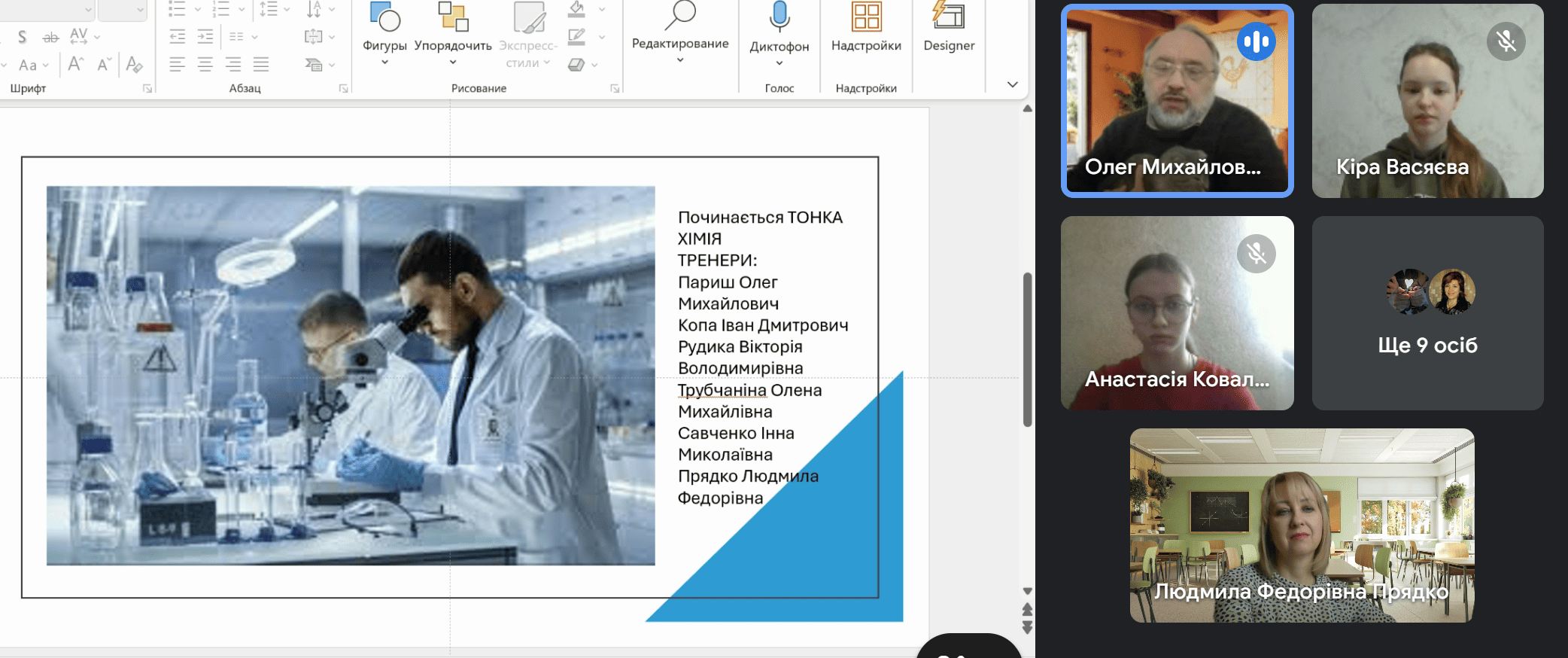Decrease font size with smaller A
Viewport: 1568px width, 658px height.
[104, 64]
